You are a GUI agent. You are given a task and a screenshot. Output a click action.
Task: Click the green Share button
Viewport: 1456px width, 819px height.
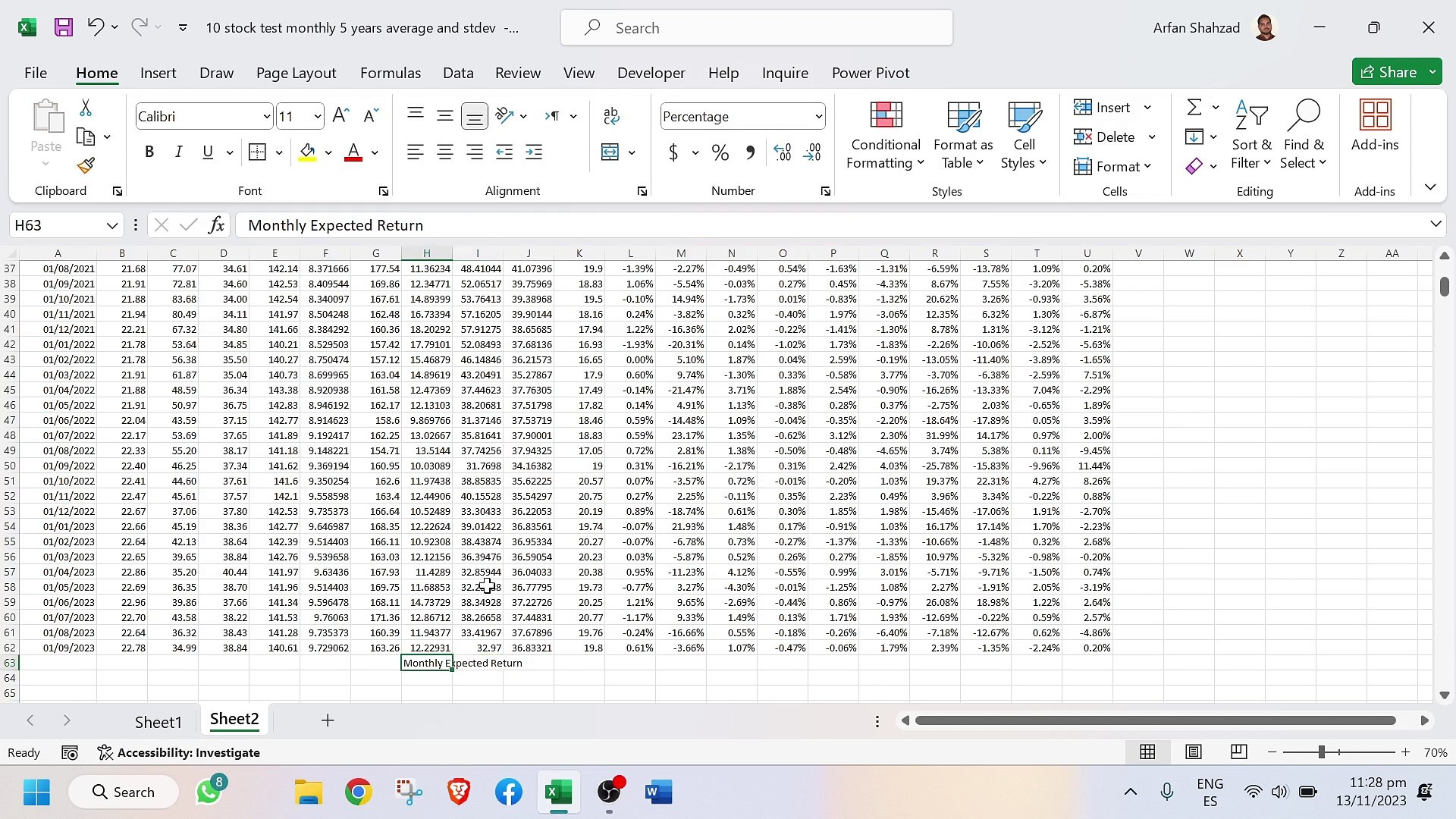click(x=1388, y=72)
